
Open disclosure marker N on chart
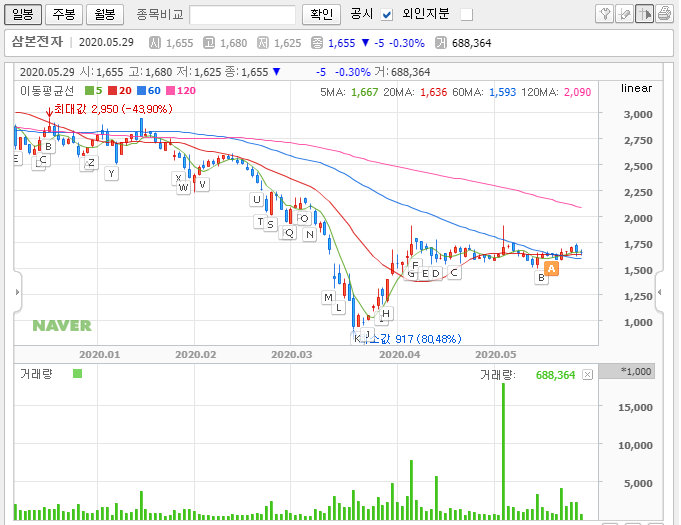(x=309, y=235)
